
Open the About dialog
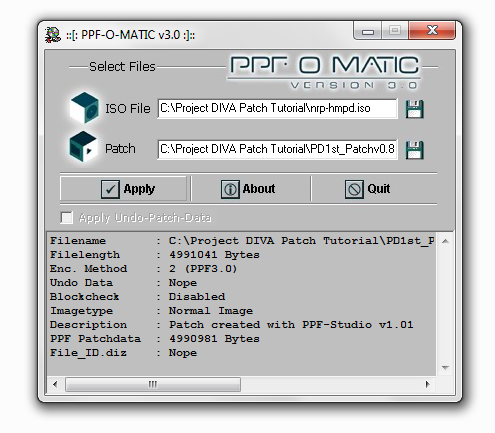[x=248, y=189]
